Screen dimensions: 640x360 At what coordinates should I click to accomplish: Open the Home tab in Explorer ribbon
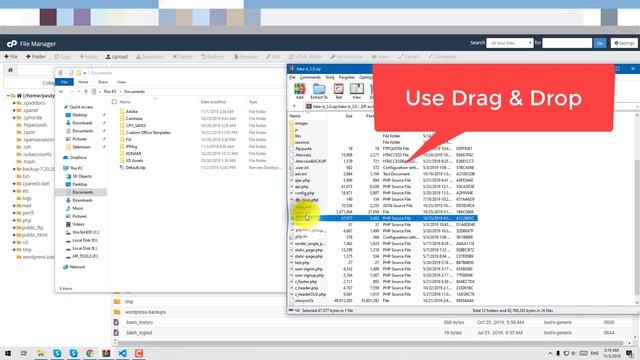83,82
